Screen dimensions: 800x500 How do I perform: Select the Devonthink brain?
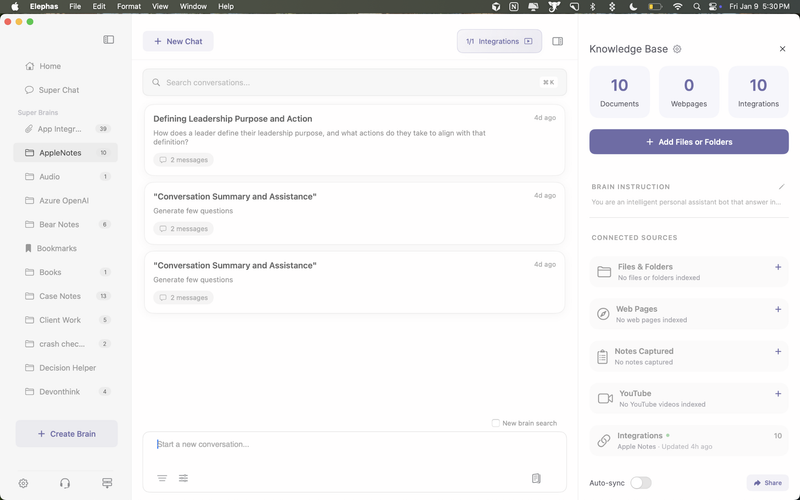click(x=65, y=392)
